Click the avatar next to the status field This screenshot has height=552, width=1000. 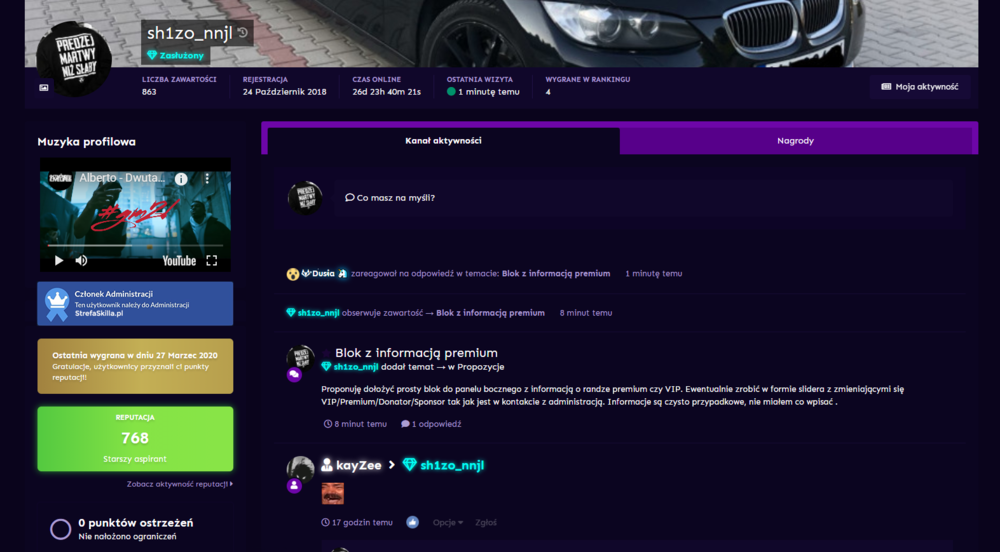[x=305, y=198]
